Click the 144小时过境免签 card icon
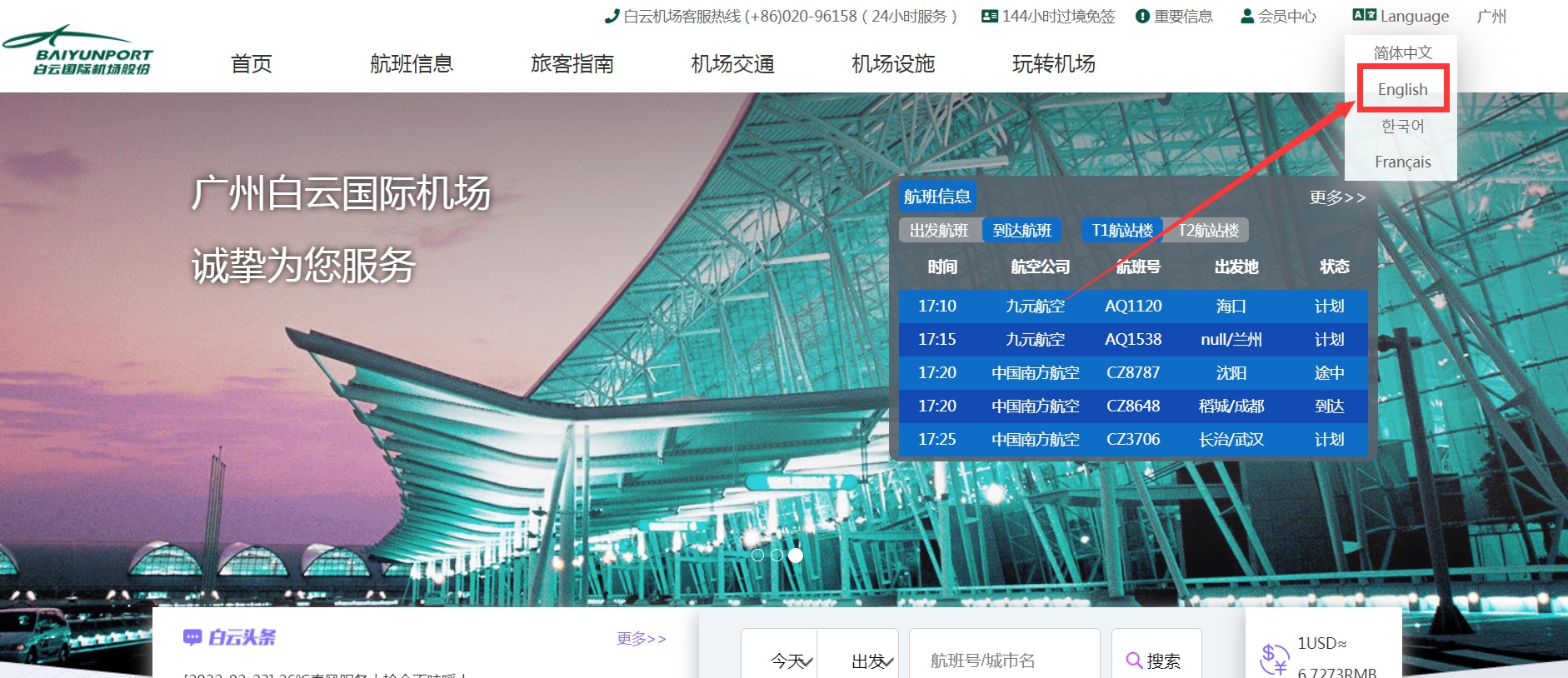This screenshot has height=678, width=1568. (x=990, y=16)
